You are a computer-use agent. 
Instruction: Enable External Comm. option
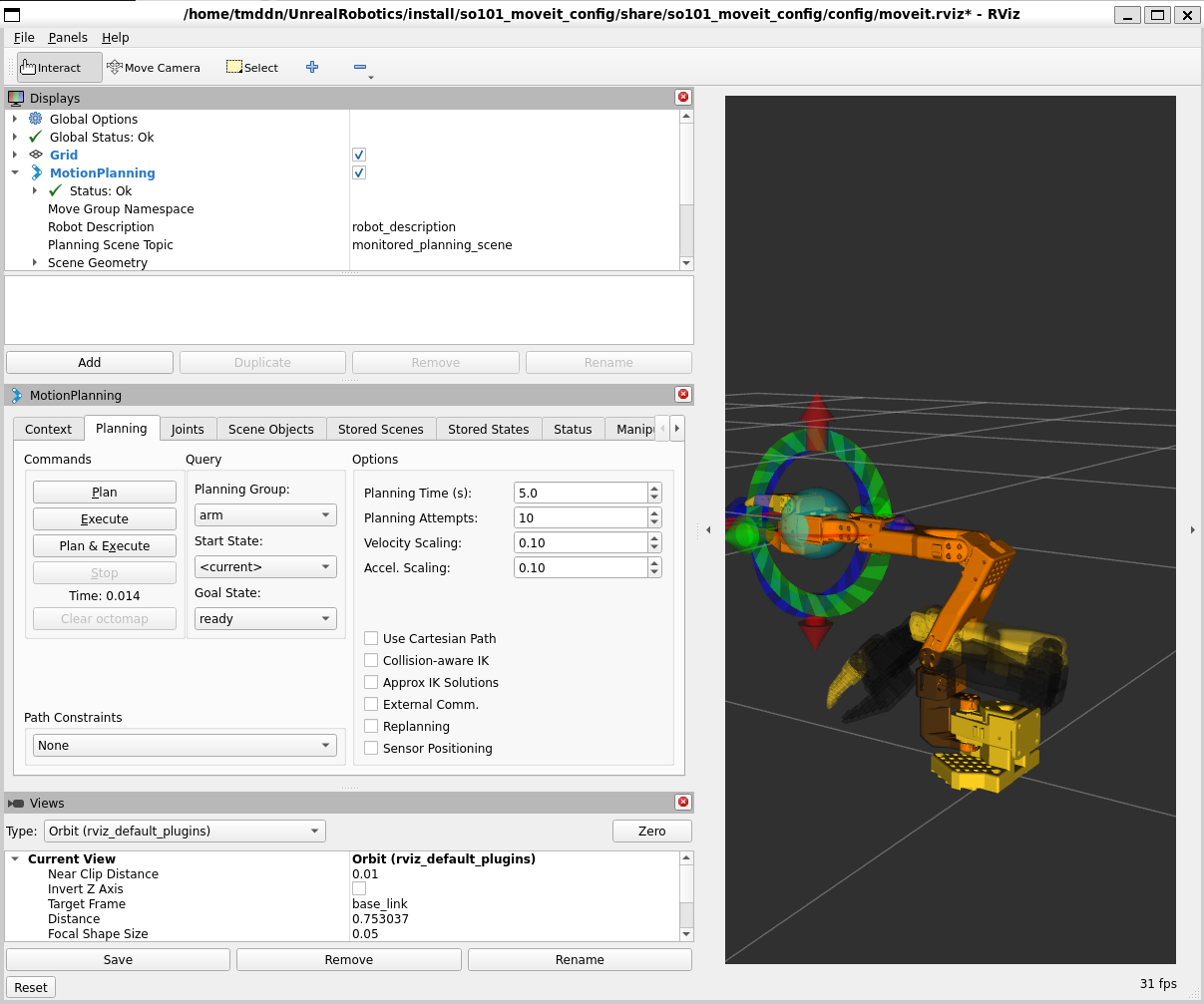(x=371, y=704)
